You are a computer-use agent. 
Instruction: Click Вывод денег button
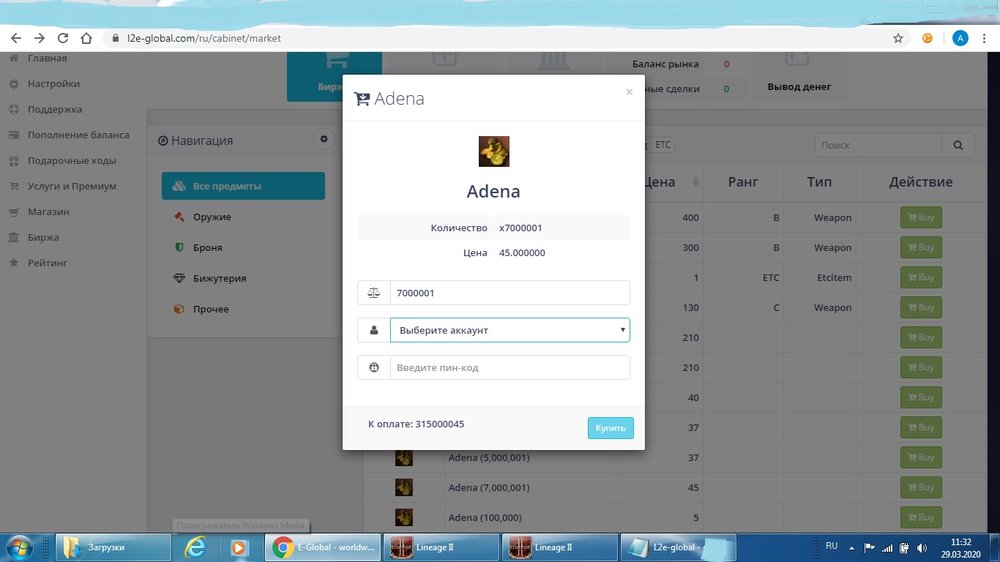tap(798, 87)
